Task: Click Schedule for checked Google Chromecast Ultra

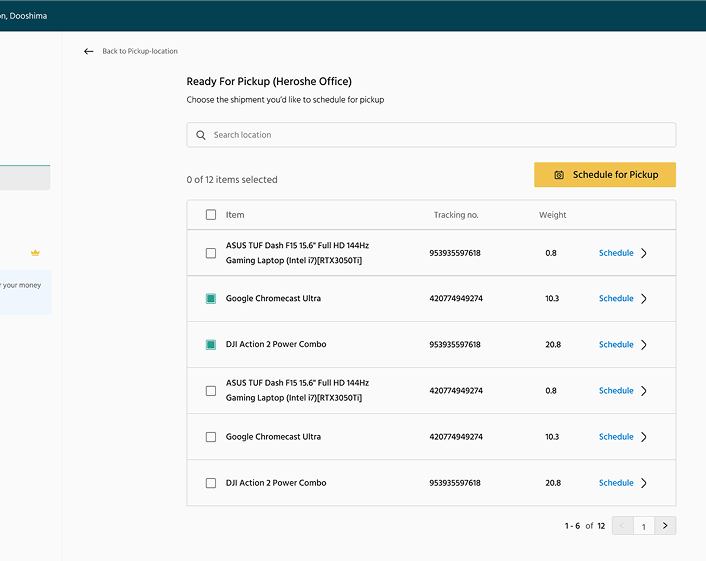Action: (616, 299)
